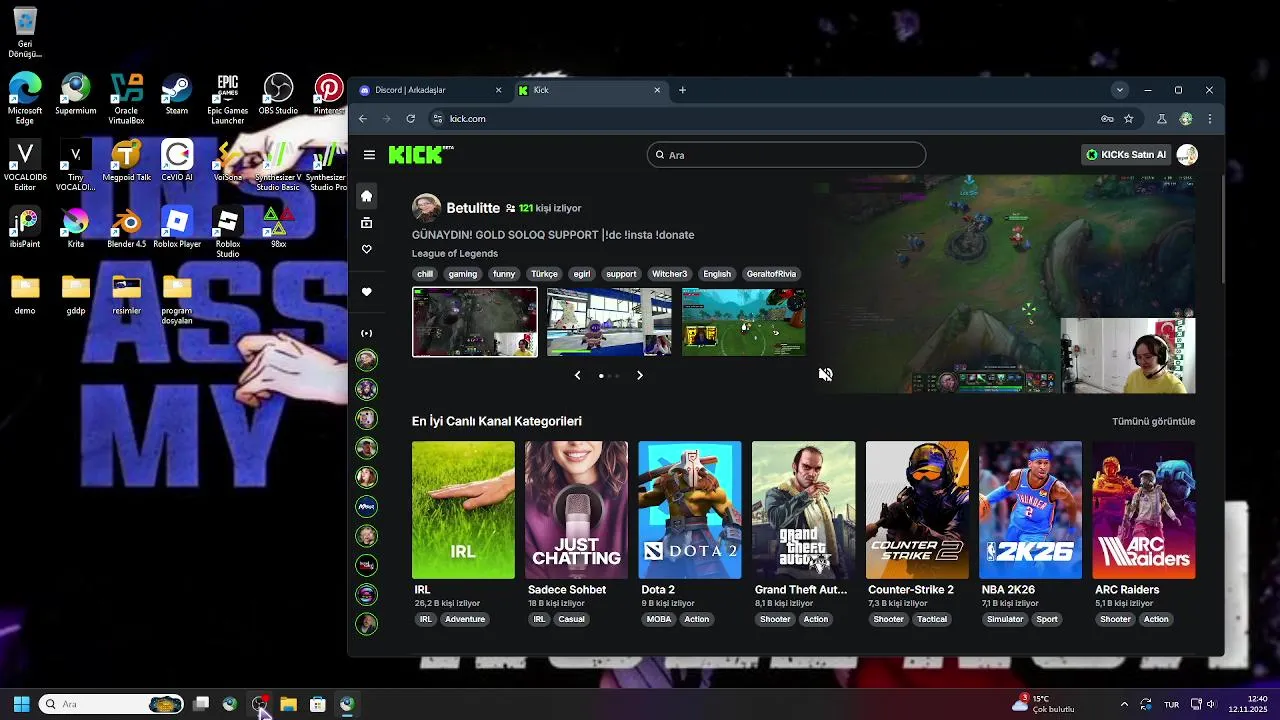This screenshot has width=1280, height=720.
Task: Select the third featured stream thumbnail
Action: pos(743,322)
